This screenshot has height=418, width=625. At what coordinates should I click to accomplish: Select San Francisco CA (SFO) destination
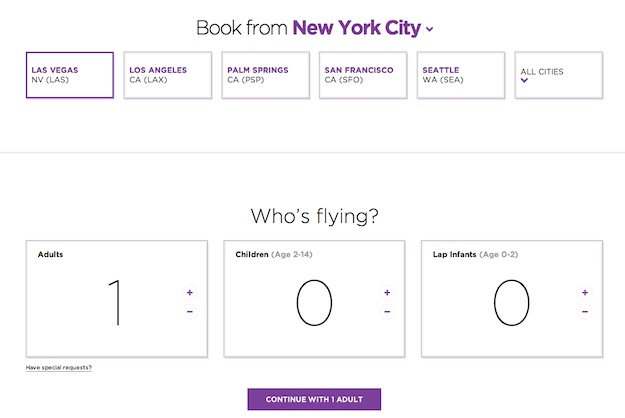click(363, 75)
